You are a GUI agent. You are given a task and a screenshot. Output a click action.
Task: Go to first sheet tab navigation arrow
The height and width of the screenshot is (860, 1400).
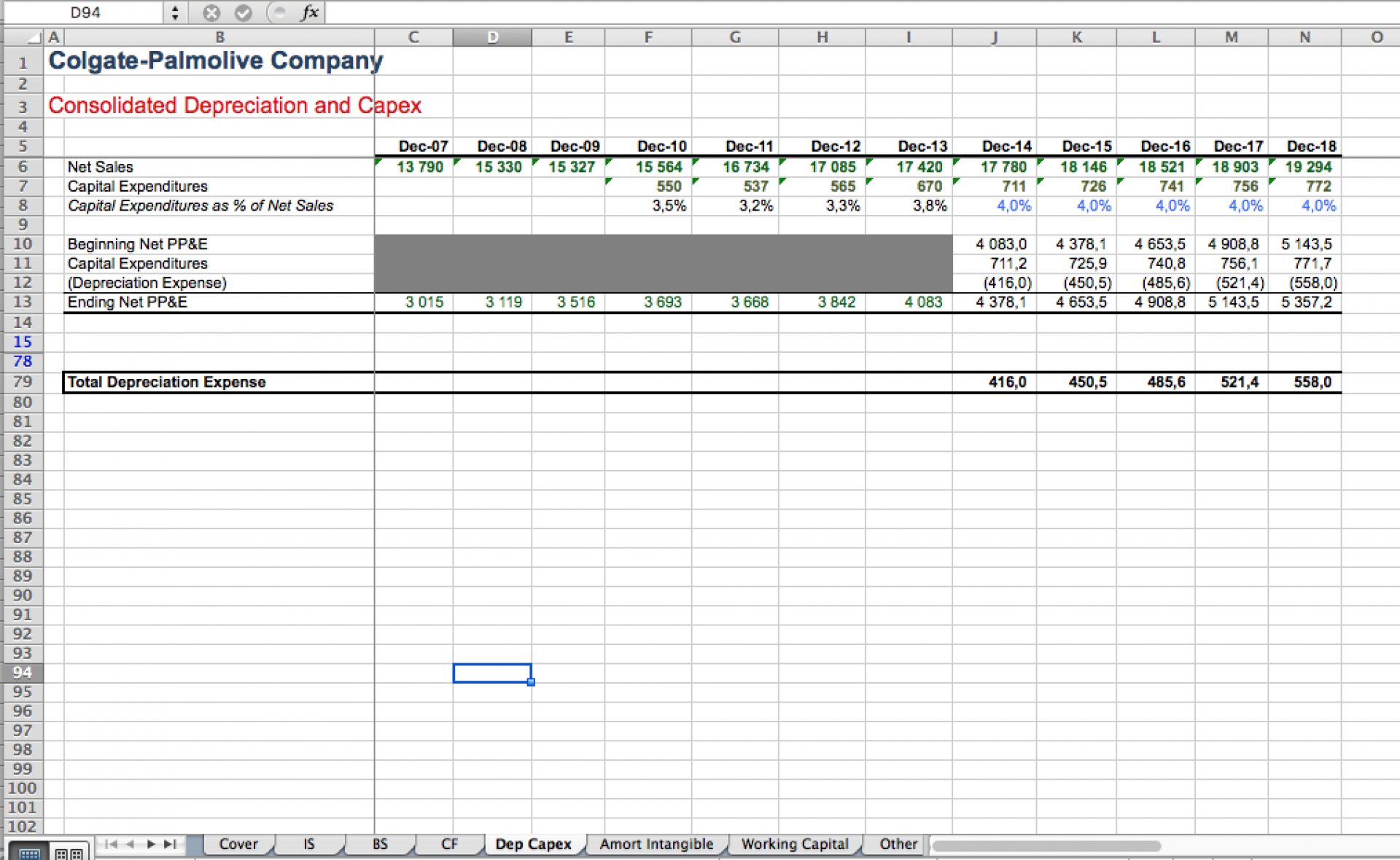[111, 844]
